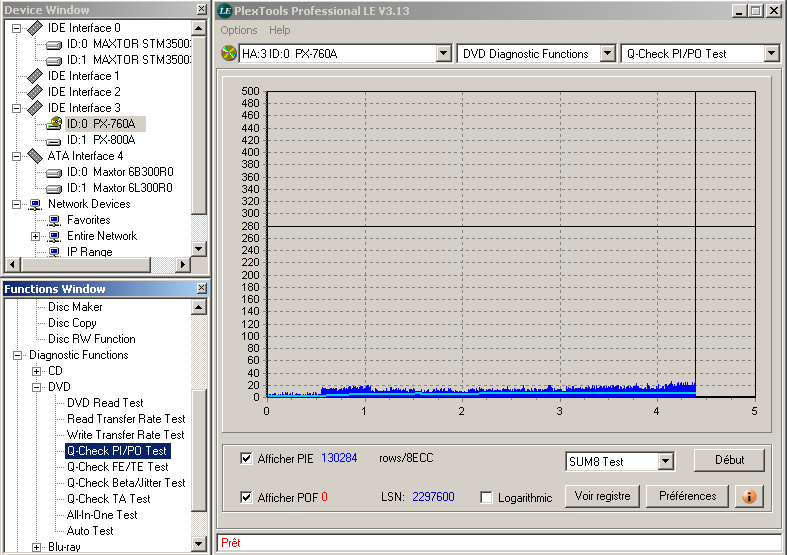The image size is (787, 555).
Task: Click Device Window horizontal scroll left arrow
Action: point(13,264)
